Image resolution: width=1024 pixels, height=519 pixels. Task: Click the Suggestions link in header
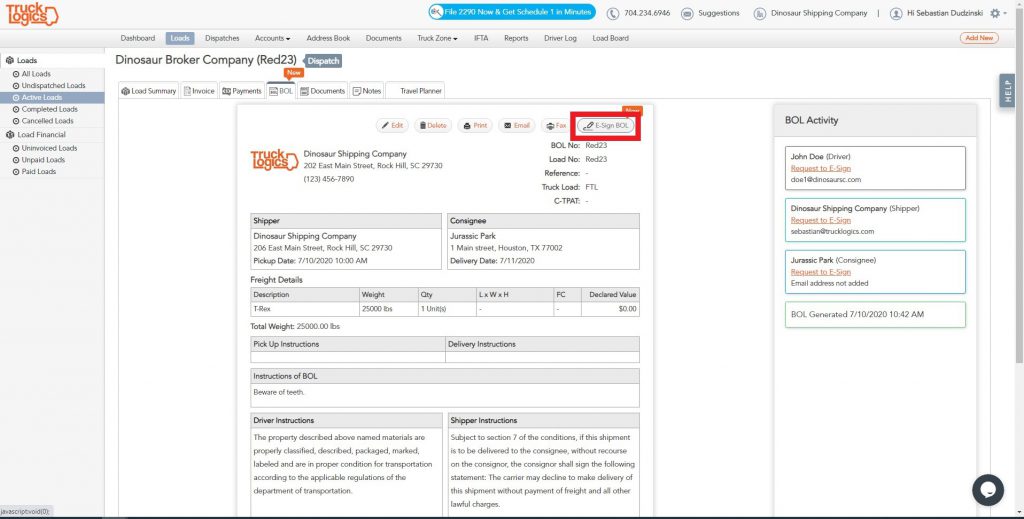[718, 13]
